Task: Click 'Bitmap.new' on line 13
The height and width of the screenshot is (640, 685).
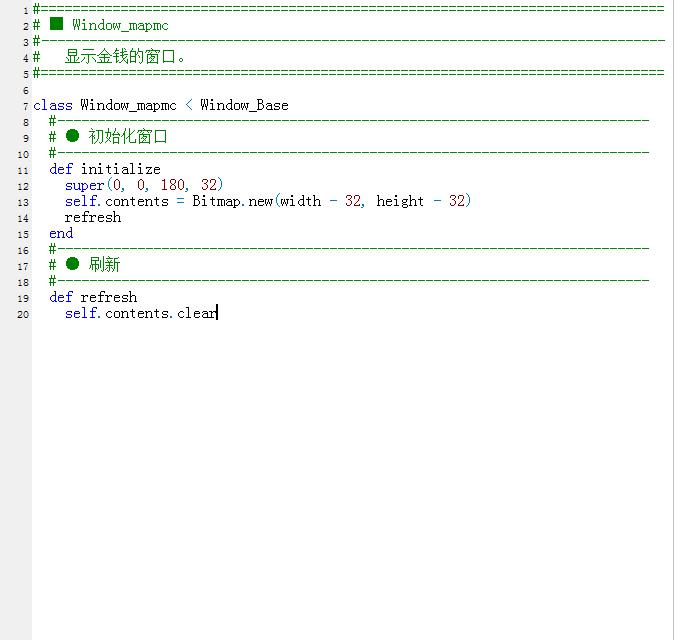Action: click(x=233, y=201)
